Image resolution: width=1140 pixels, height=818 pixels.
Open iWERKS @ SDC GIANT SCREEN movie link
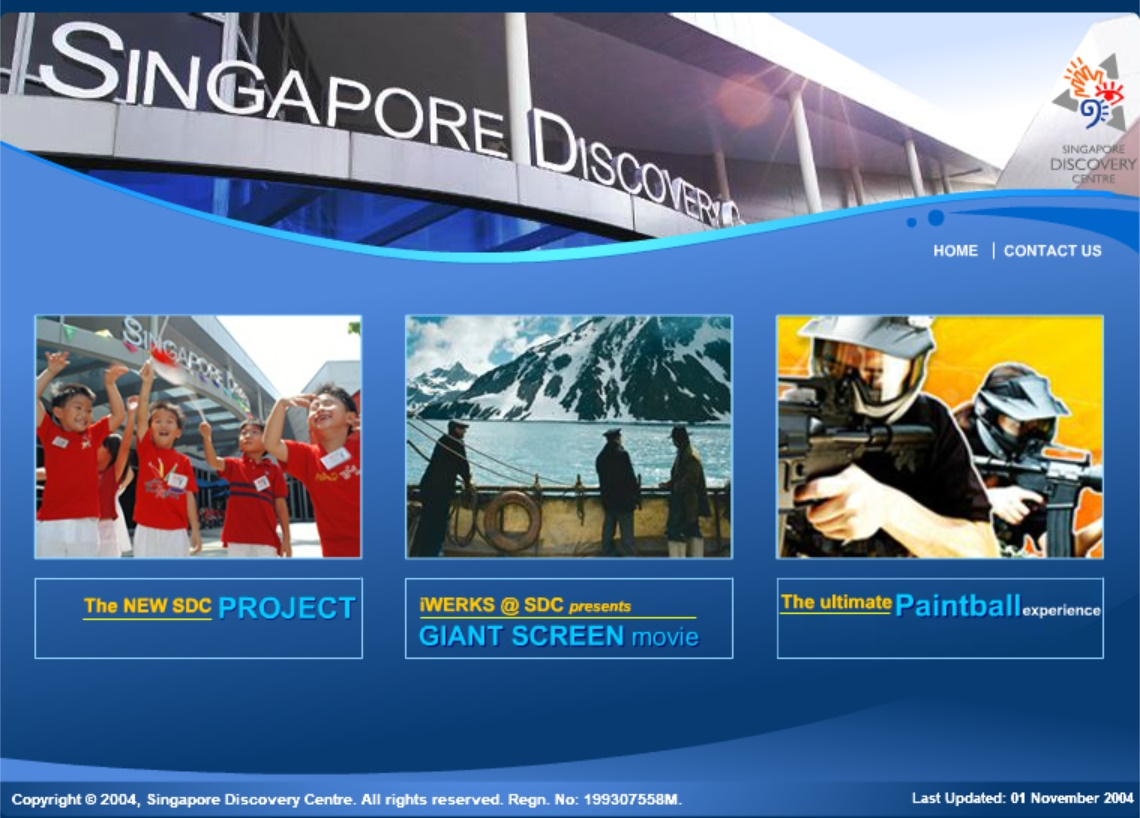tap(569, 618)
